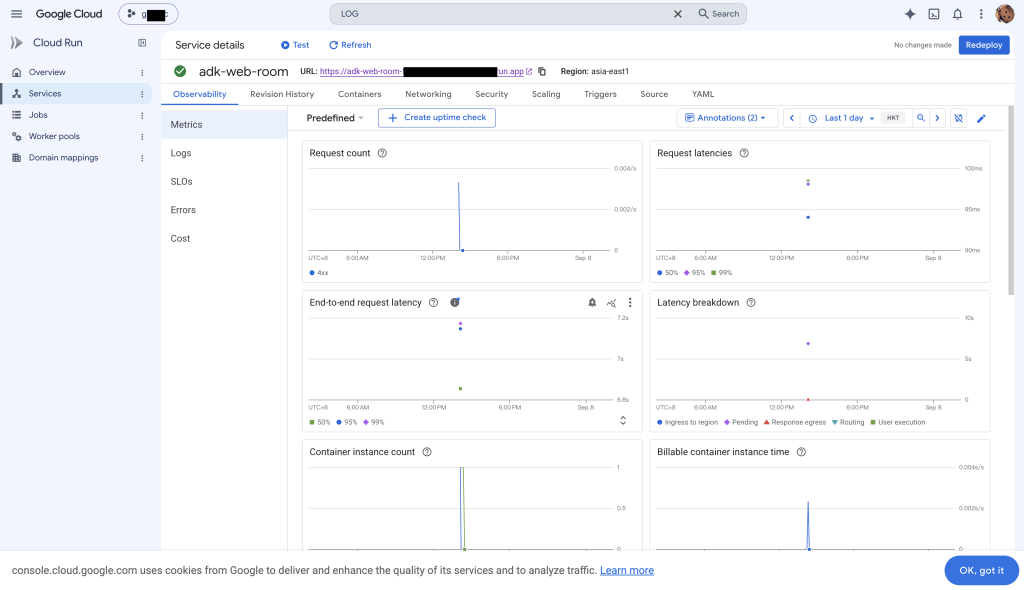This screenshot has height=590, width=1024.
Task: Click the Cloud Run product logo
Action: click(x=17, y=42)
